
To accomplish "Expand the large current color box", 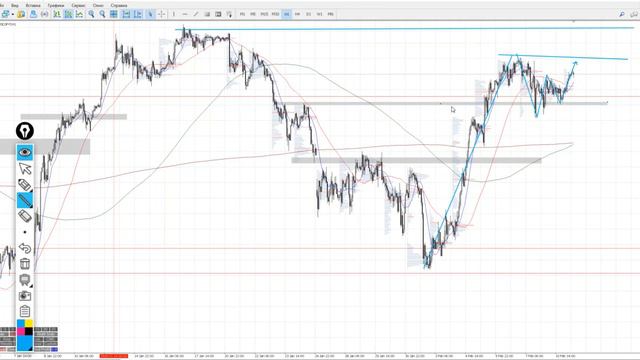I will [25, 343].
